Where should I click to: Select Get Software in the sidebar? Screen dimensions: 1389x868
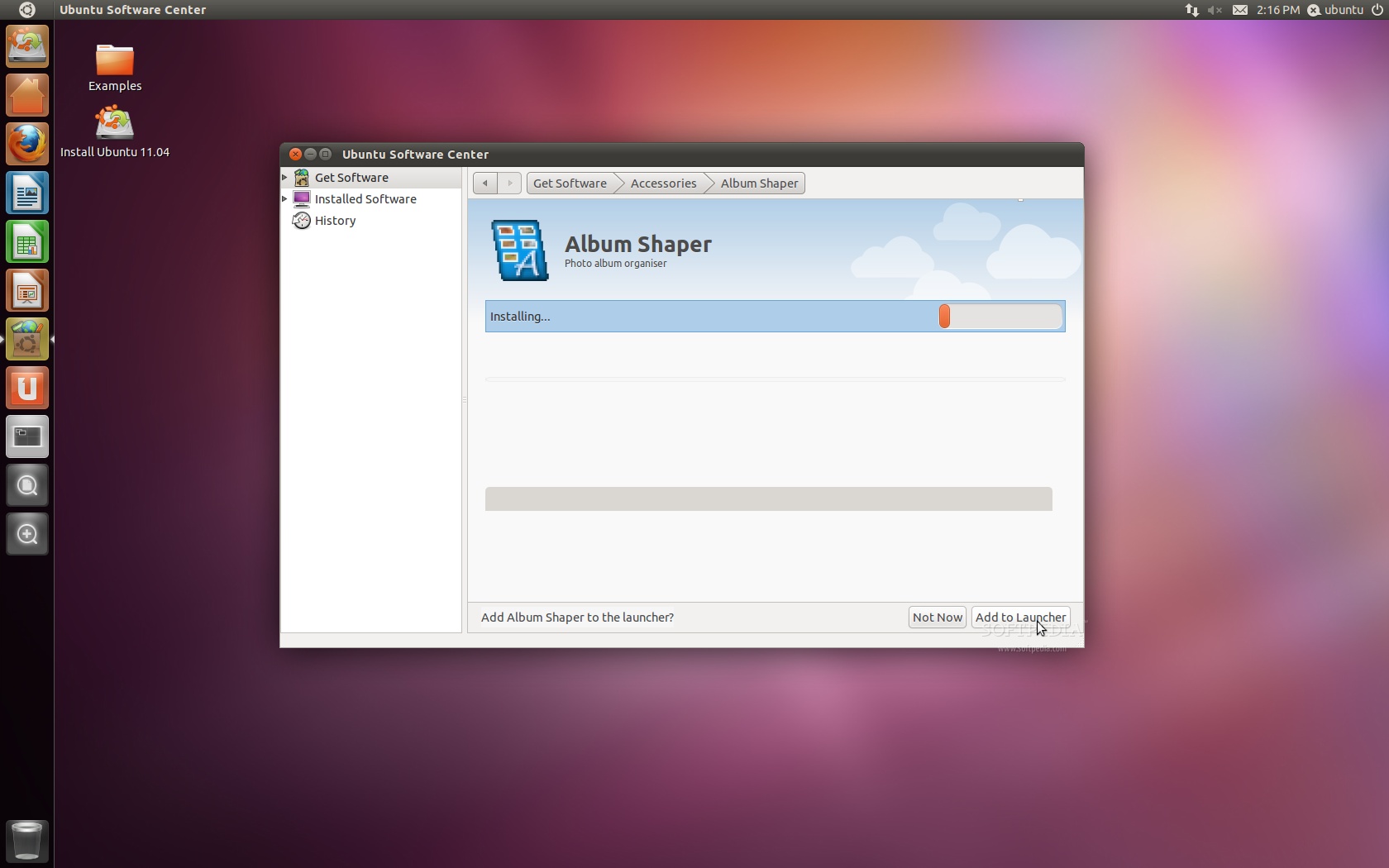click(371, 178)
